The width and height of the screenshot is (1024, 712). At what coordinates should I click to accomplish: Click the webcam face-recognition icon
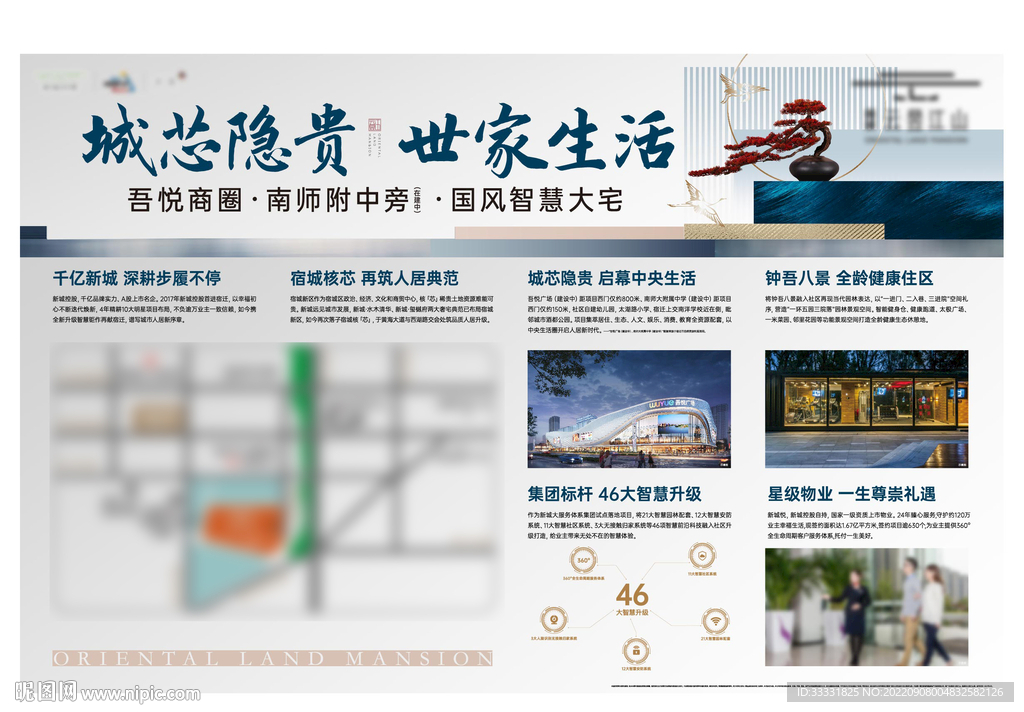[x=554, y=619]
